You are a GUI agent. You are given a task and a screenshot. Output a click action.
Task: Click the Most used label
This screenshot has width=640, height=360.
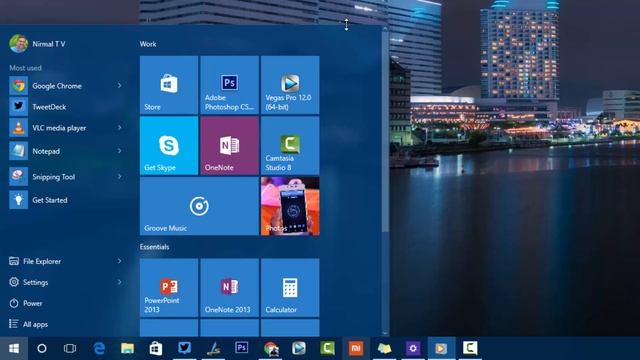[x=25, y=68]
